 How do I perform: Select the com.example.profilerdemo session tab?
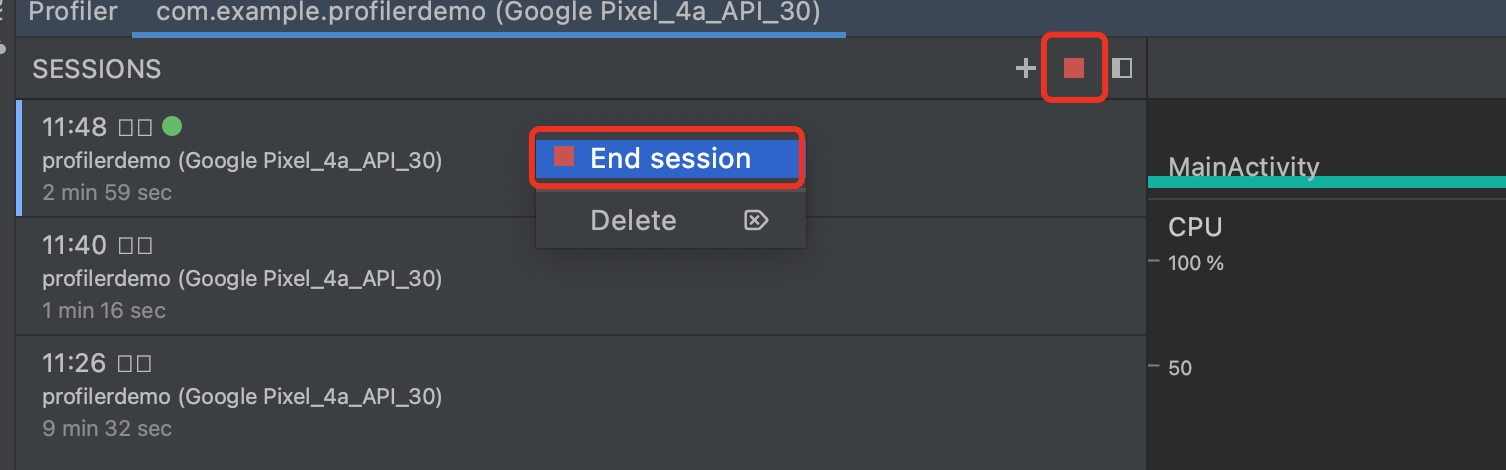tap(488, 13)
